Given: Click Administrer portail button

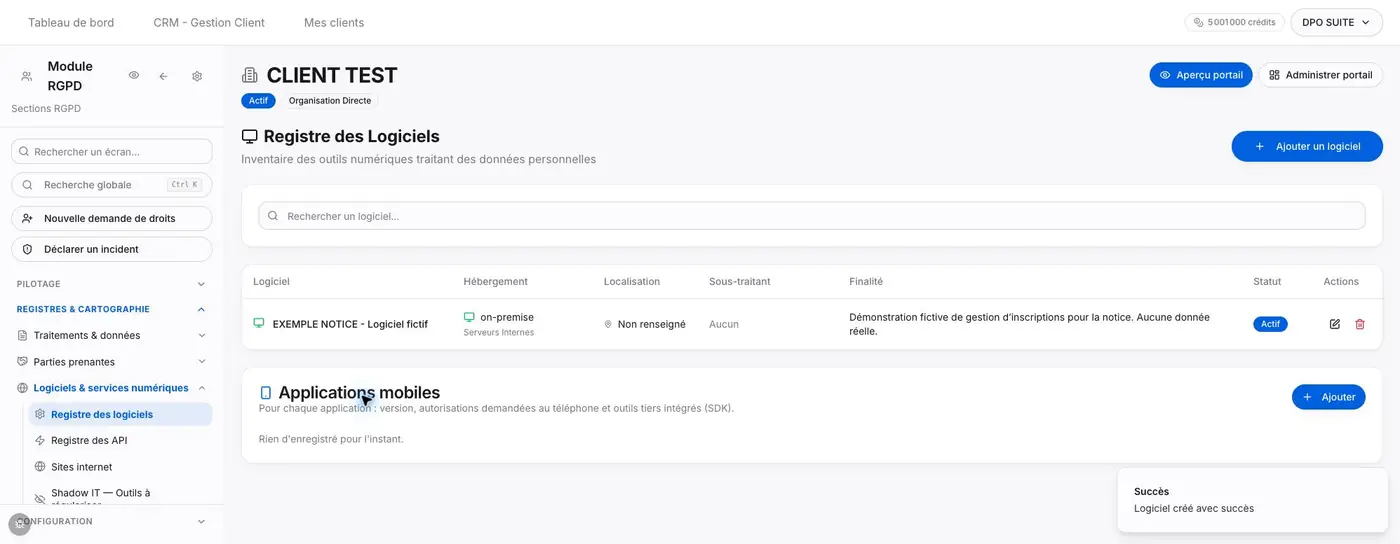Looking at the screenshot, I should coord(1320,75).
